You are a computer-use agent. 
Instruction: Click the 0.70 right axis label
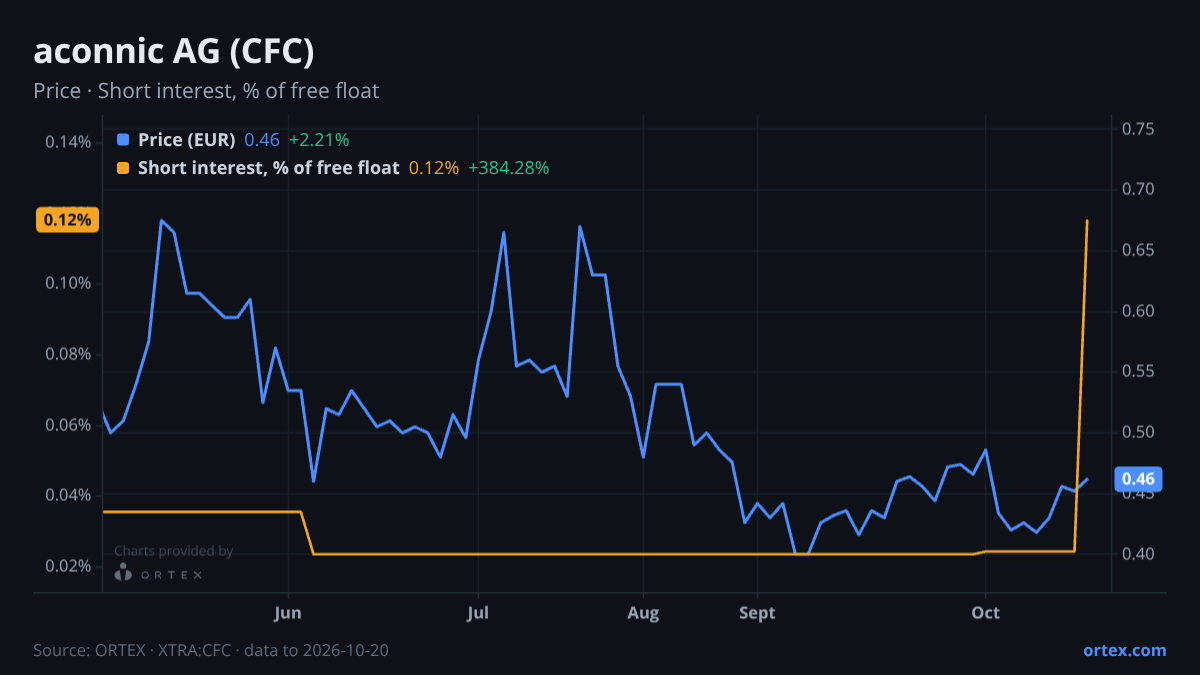[1138, 190]
